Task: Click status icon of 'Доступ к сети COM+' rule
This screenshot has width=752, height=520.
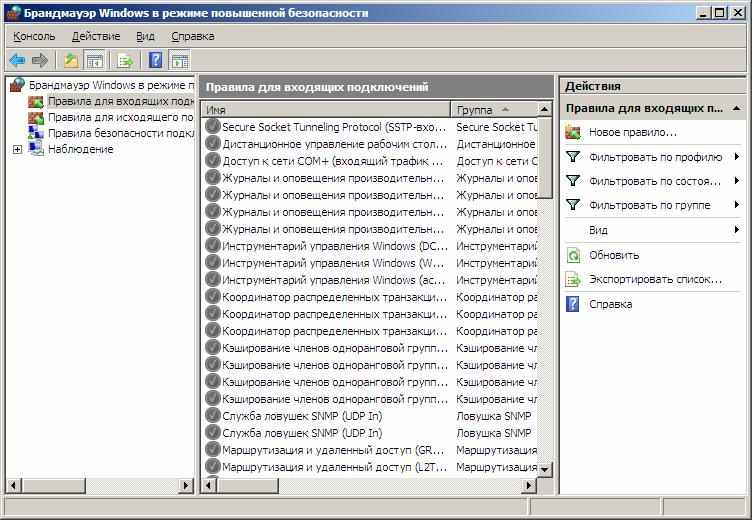Action: click(x=212, y=161)
